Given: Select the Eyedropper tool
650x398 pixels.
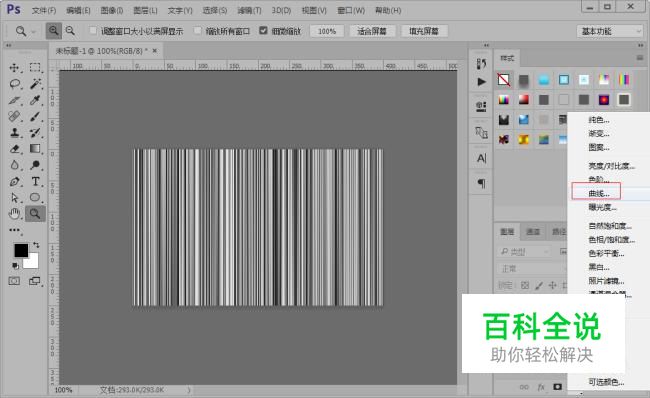Looking at the screenshot, I should [35, 100].
